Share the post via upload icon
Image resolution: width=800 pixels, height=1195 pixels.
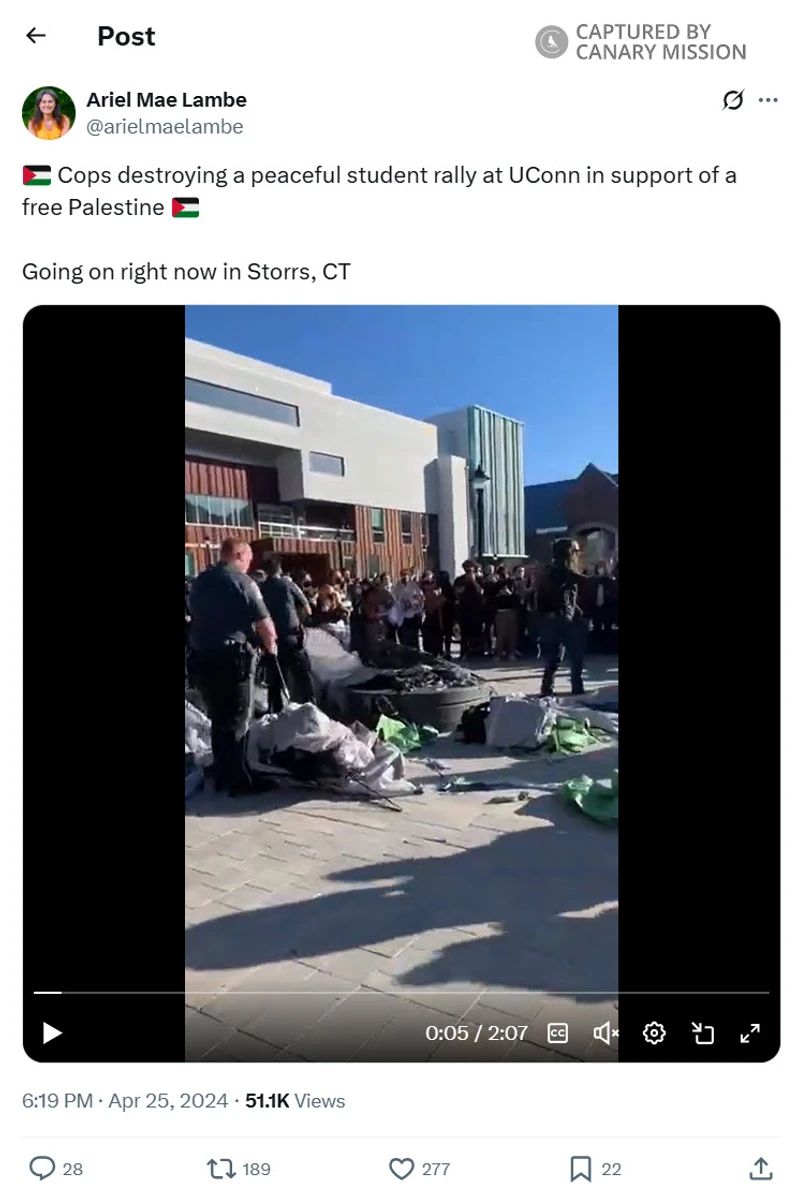coord(761,1168)
